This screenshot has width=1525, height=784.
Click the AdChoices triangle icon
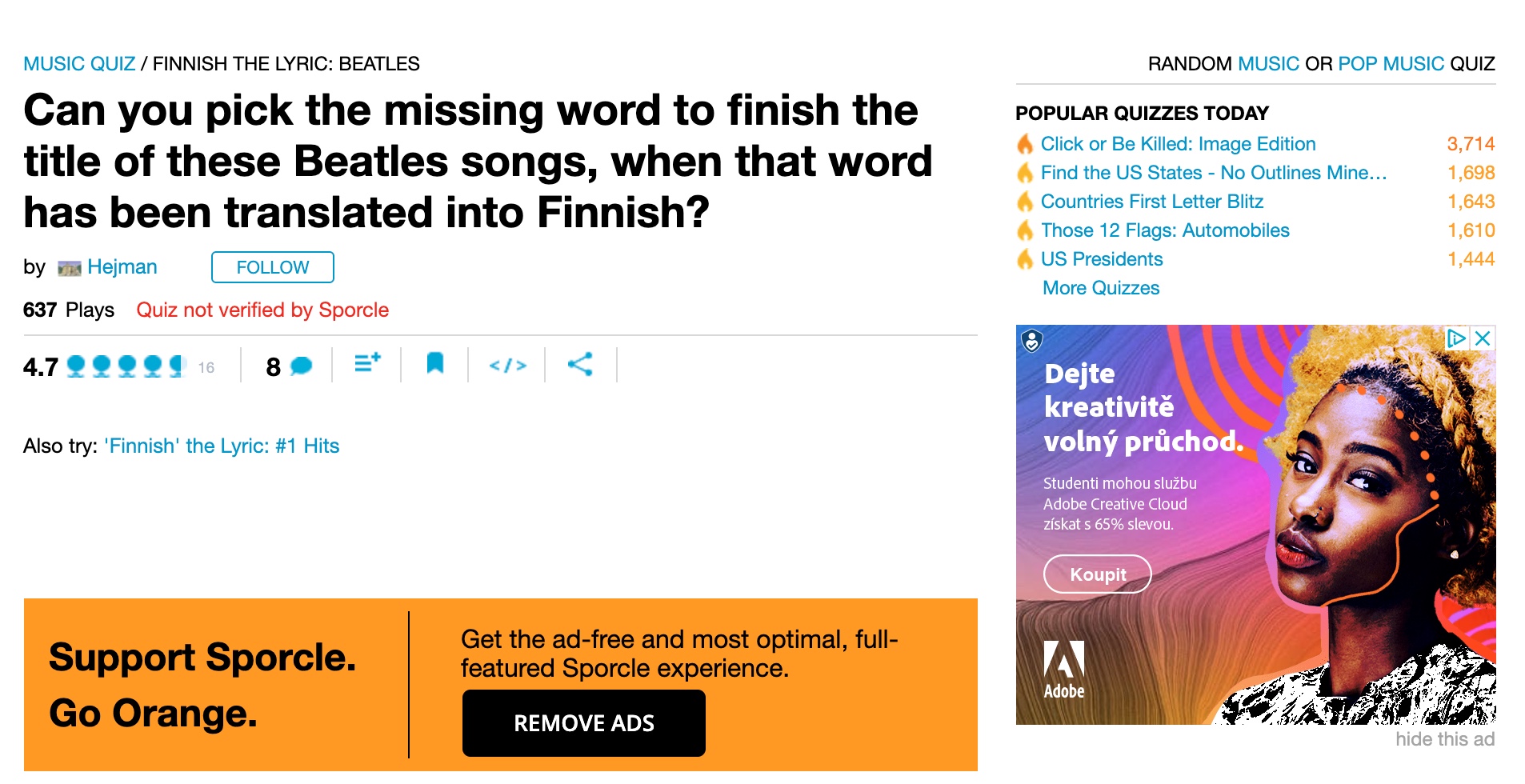(1456, 338)
